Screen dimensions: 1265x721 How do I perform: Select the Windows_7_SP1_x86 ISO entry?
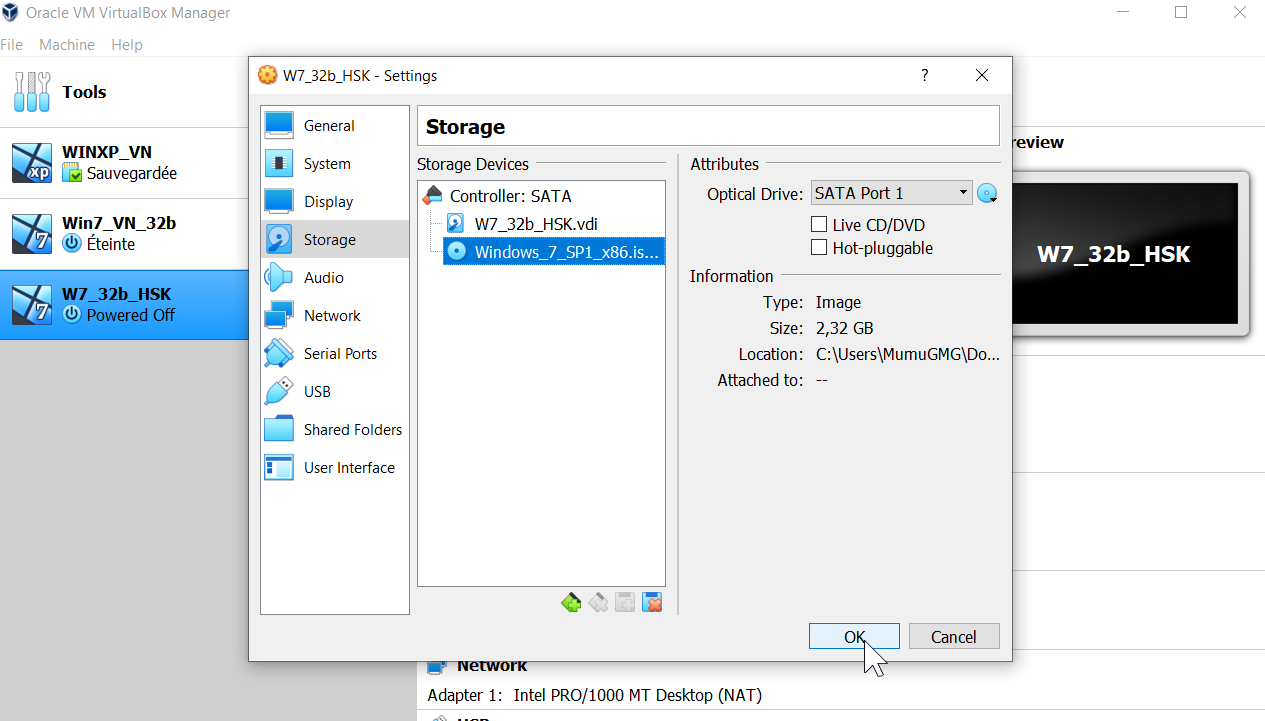point(553,252)
